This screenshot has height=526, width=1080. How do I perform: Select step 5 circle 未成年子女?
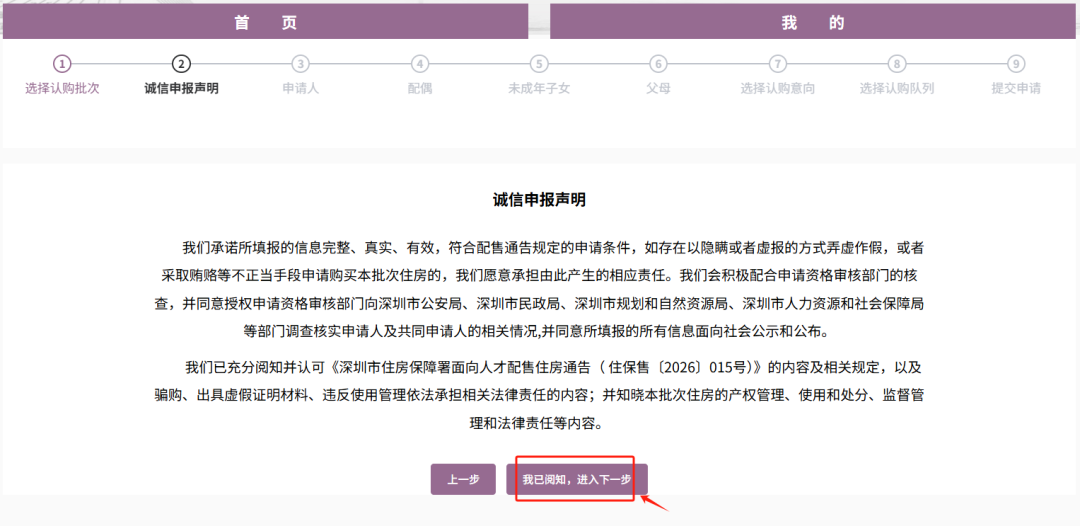point(539,64)
